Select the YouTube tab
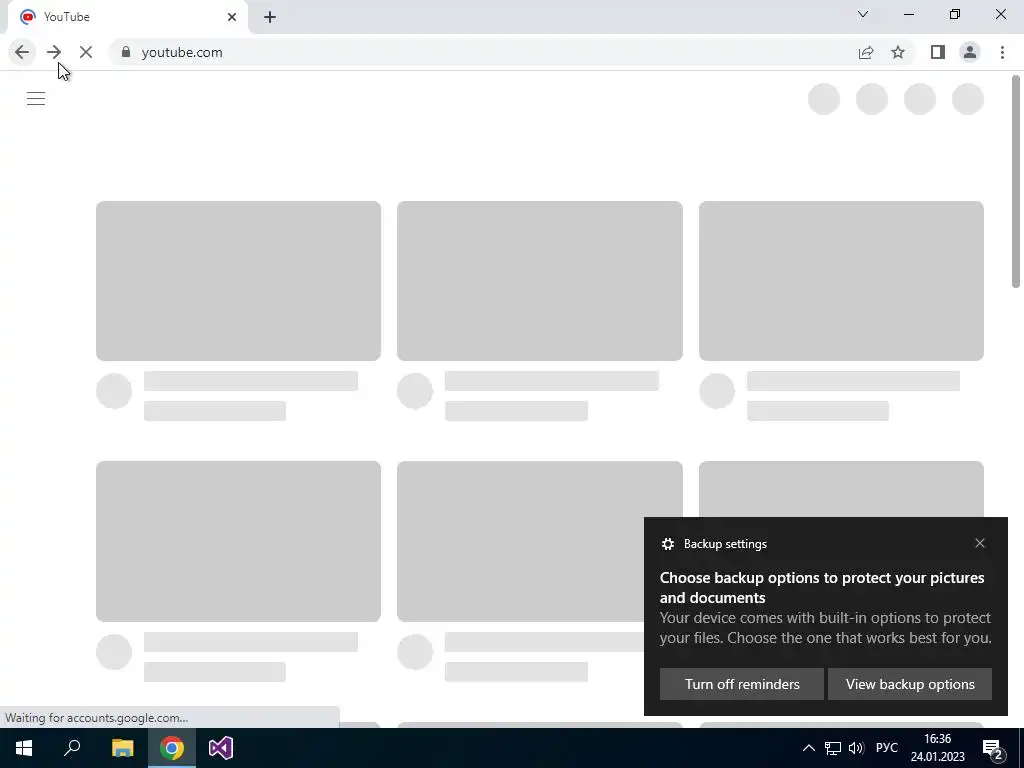This screenshot has height=768, width=1024. (127, 17)
